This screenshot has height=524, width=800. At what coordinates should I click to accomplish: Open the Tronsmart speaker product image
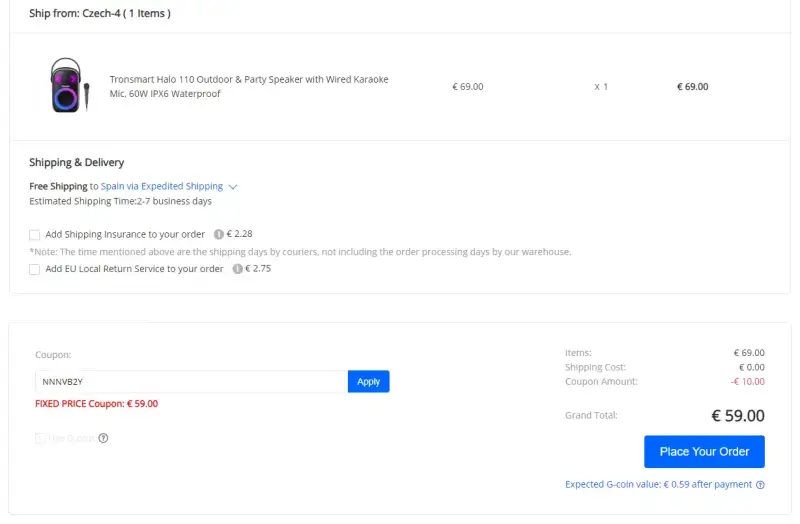(69, 85)
